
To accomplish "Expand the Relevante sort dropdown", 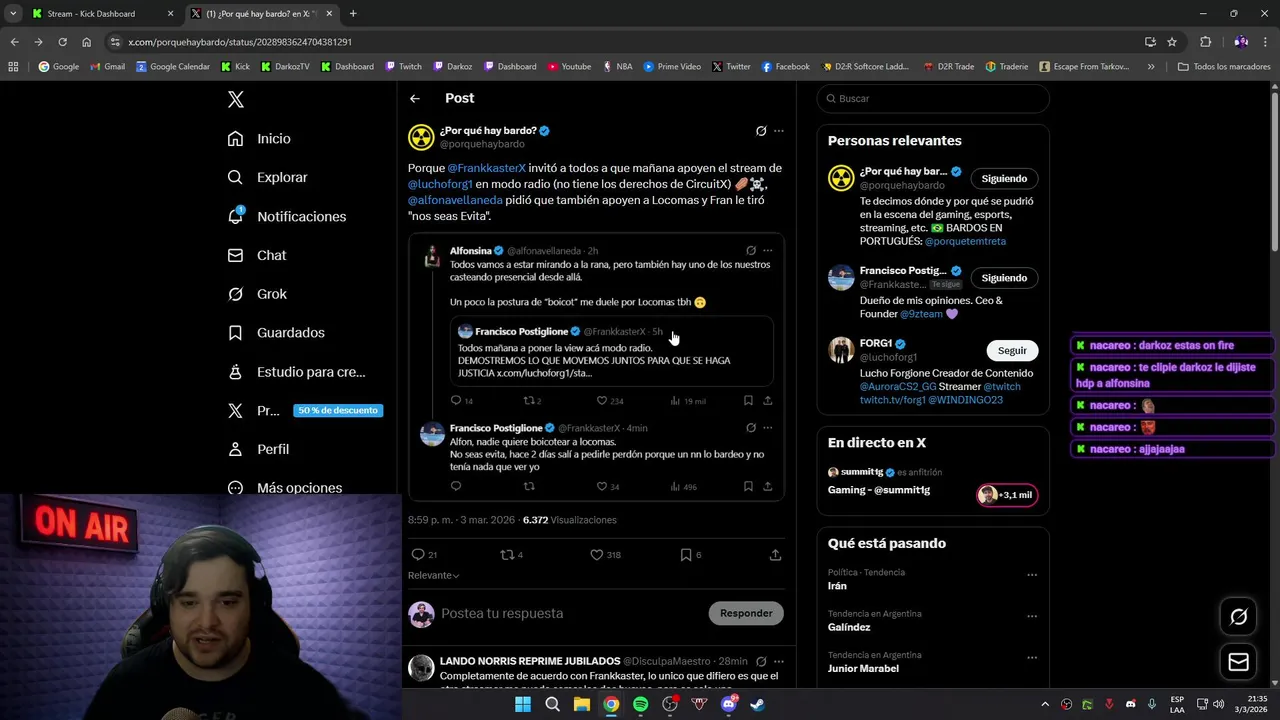I will click(434, 576).
